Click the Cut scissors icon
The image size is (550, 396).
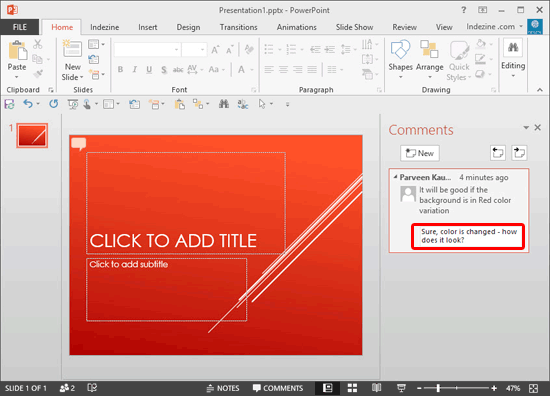pos(38,45)
